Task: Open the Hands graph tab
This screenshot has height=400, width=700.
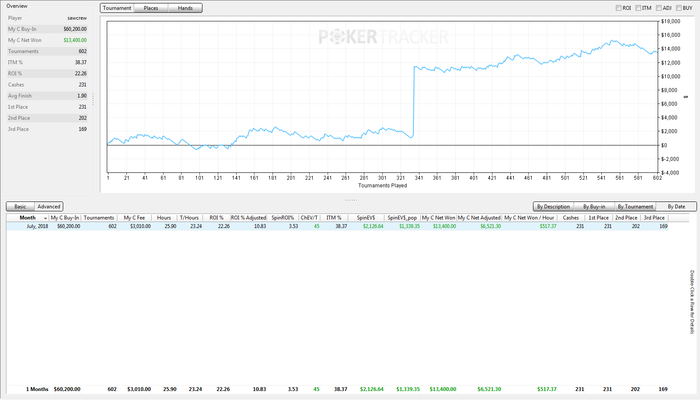Action: (x=185, y=8)
